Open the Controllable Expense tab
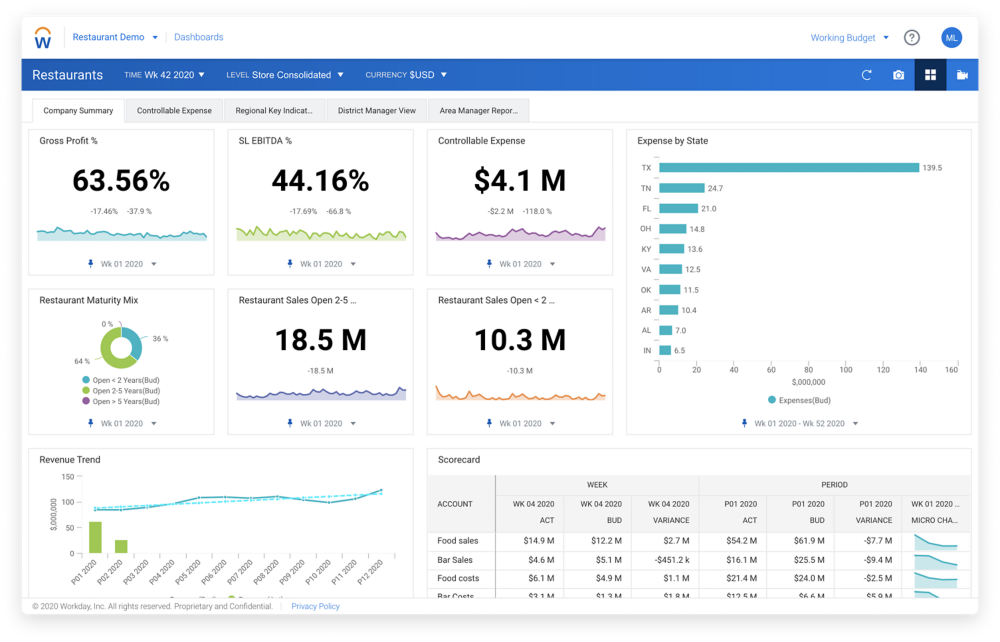Screen dimensions: 1000x642 tap(174, 110)
